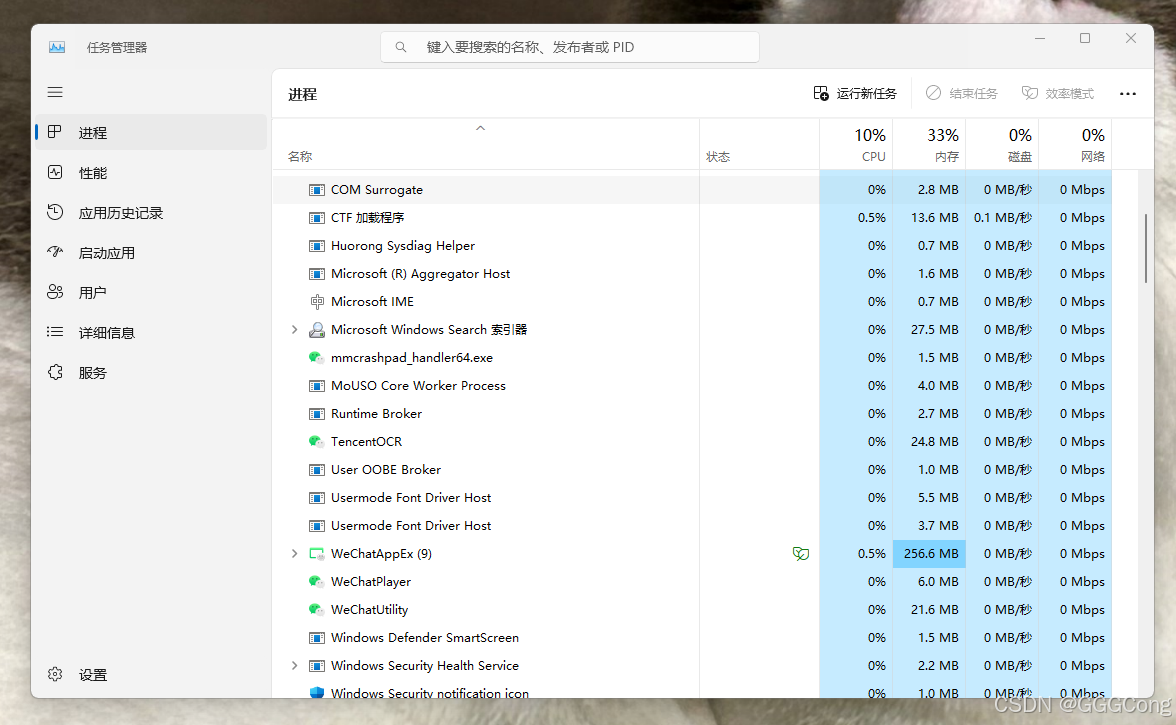Select the Huorong Sysdiag Helper row
The image size is (1176, 725).
tap(692, 246)
